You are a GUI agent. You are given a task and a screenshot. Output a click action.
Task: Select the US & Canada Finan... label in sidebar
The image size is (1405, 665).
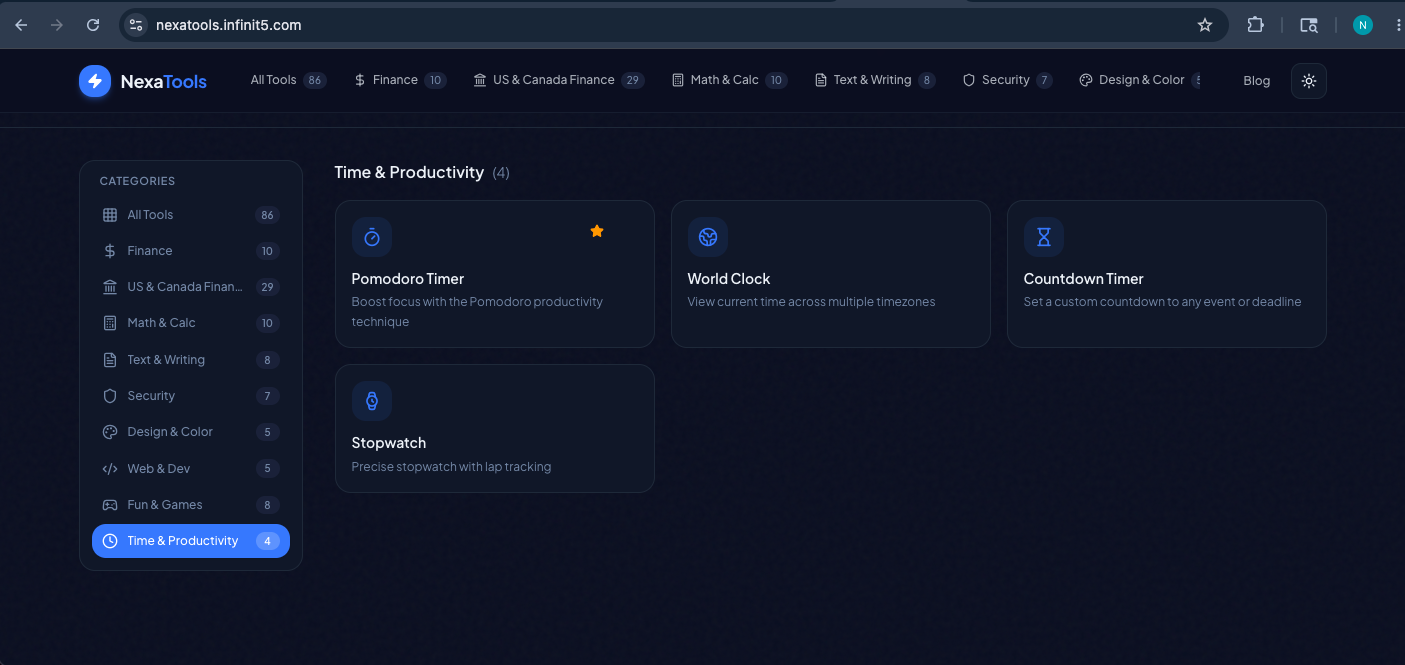pyautogui.click(x=185, y=287)
